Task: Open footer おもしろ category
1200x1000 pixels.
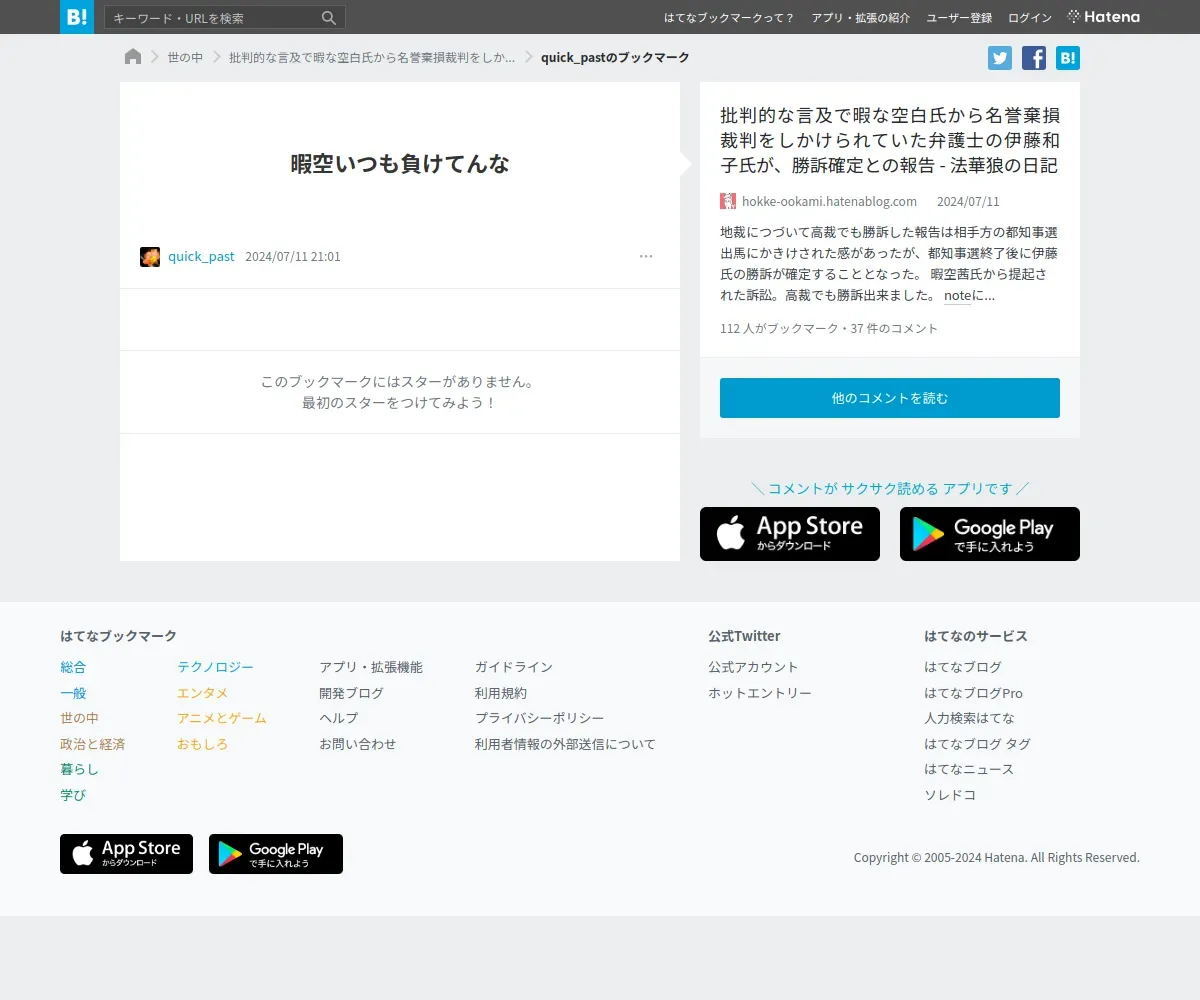Action: tap(202, 744)
